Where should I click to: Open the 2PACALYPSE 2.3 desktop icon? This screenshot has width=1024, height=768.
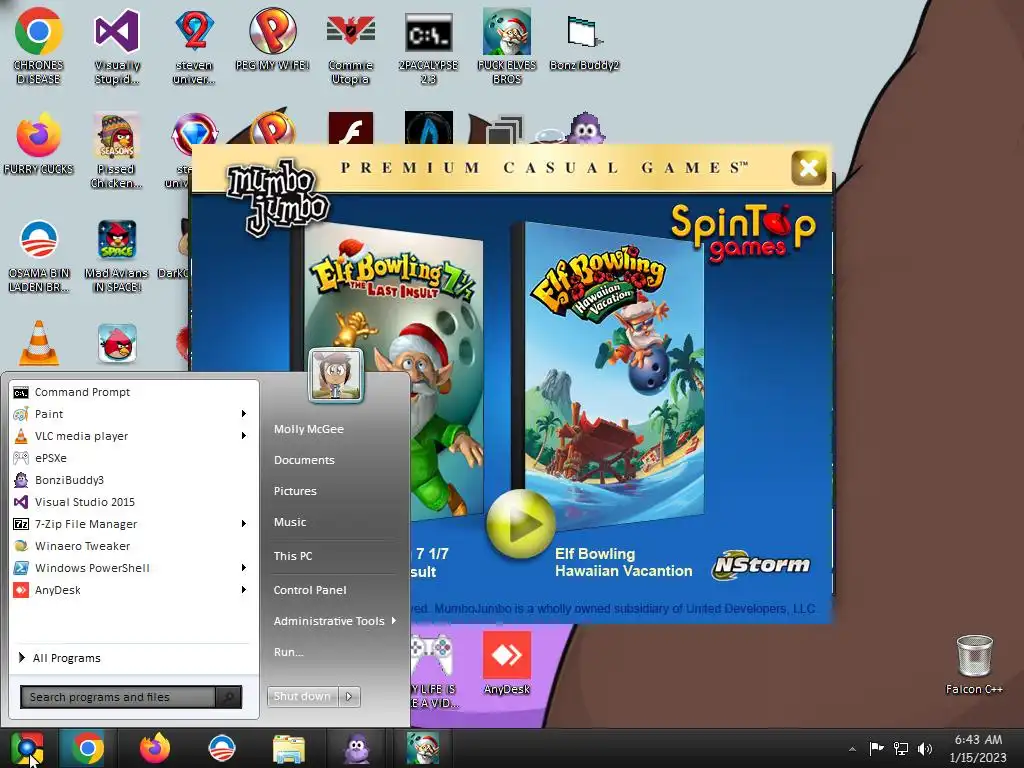(428, 46)
